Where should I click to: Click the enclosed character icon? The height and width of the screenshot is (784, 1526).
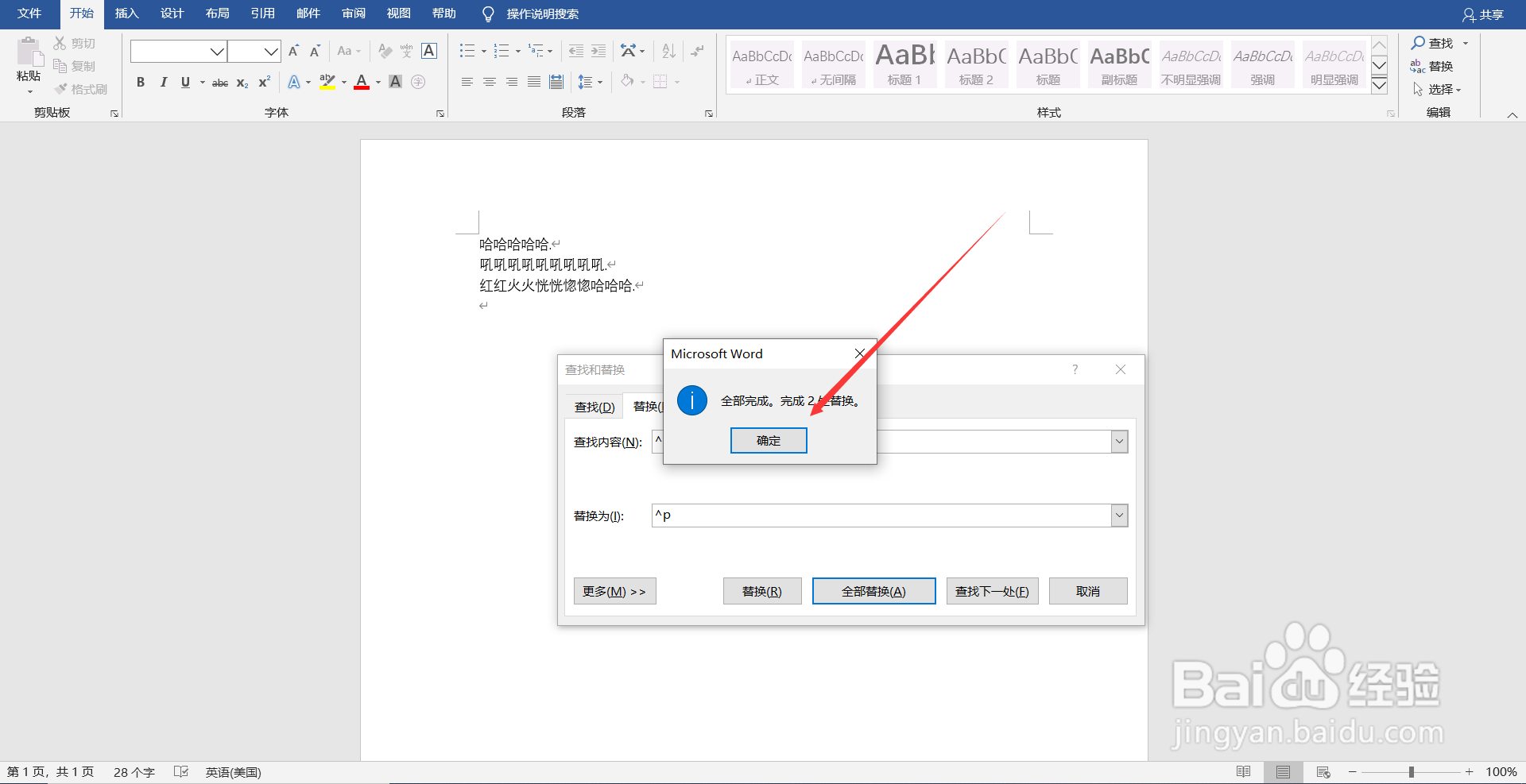tap(418, 82)
